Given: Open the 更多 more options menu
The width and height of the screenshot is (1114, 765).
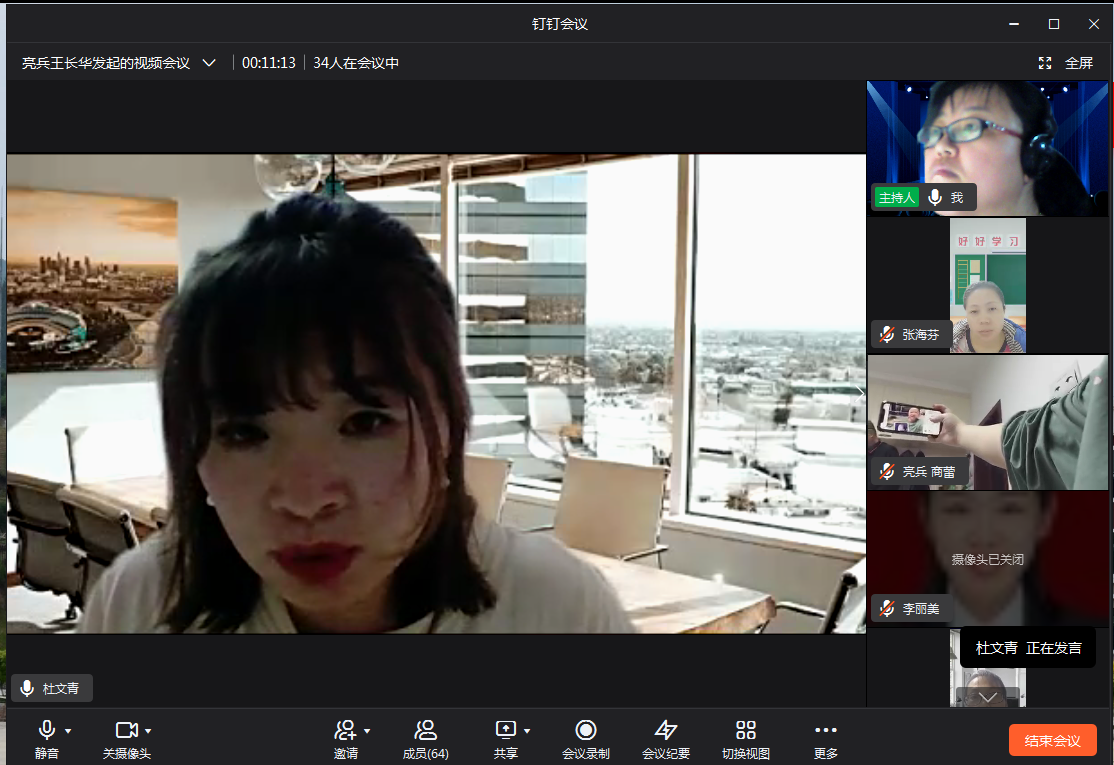Looking at the screenshot, I should click(x=826, y=738).
